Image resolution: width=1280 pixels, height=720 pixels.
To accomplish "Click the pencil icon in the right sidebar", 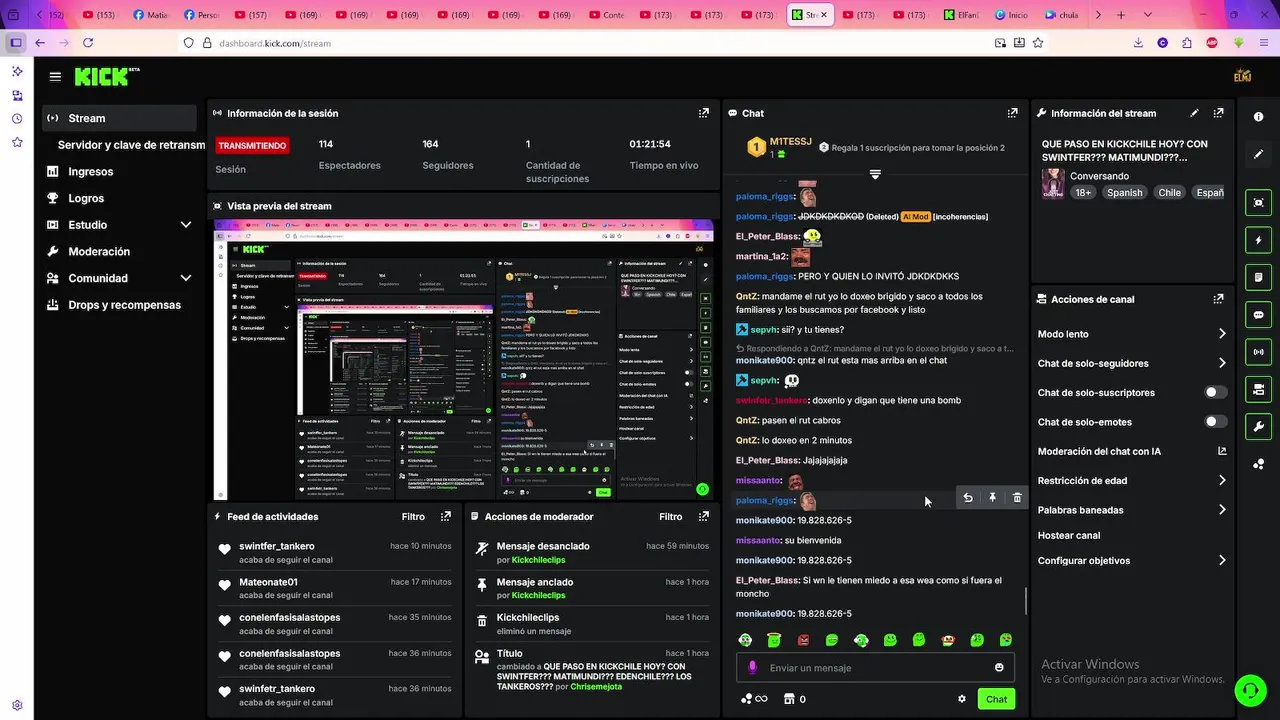I will pos(1258,155).
